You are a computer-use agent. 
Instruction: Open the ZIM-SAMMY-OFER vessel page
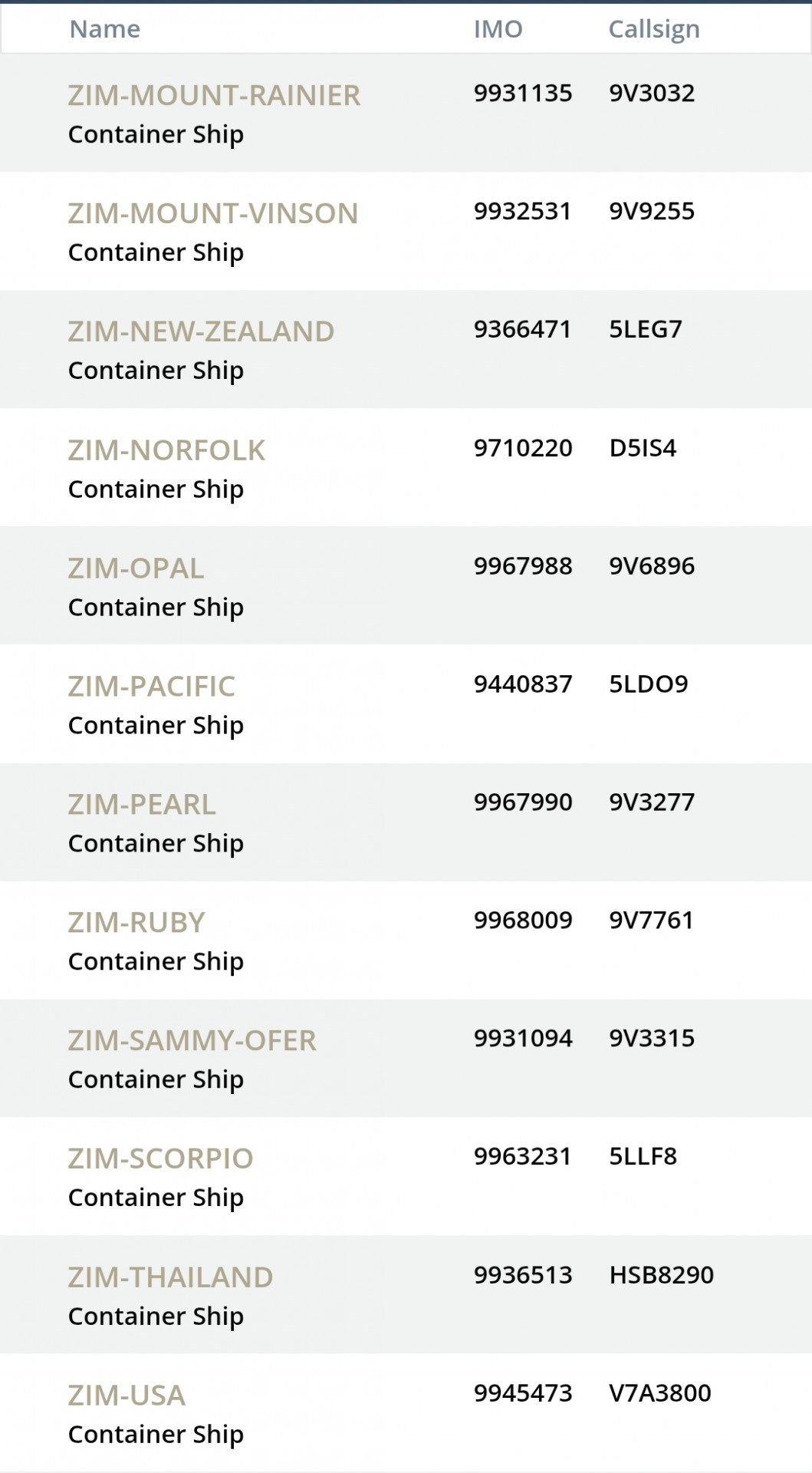tap(192, 1041)
